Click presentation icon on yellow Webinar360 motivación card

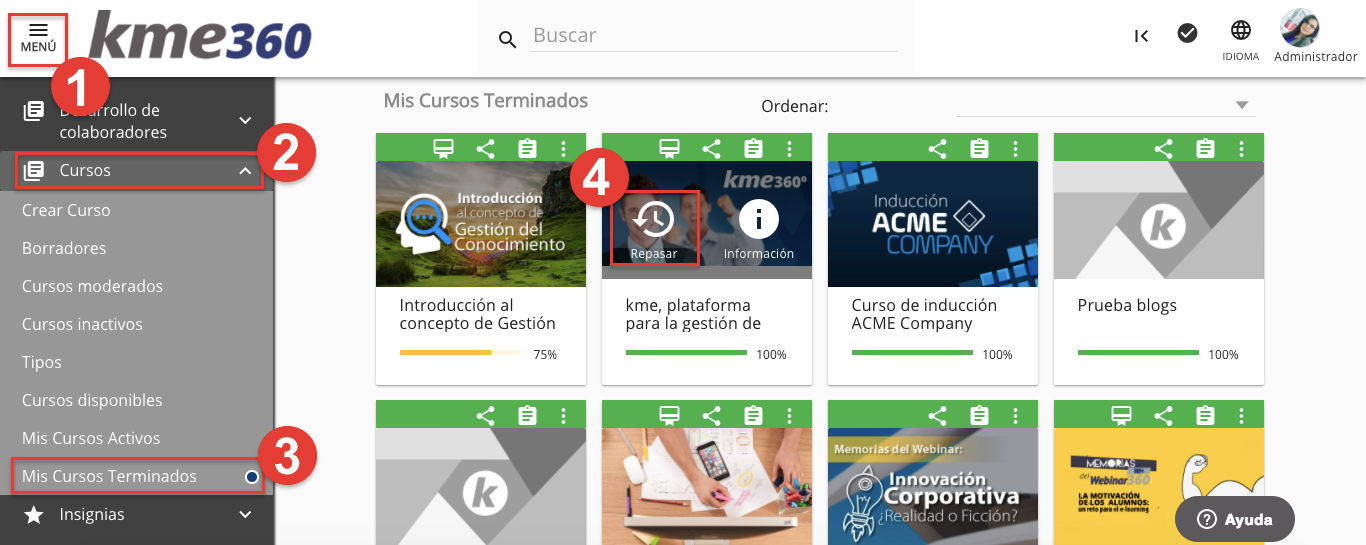[1121, 415]
